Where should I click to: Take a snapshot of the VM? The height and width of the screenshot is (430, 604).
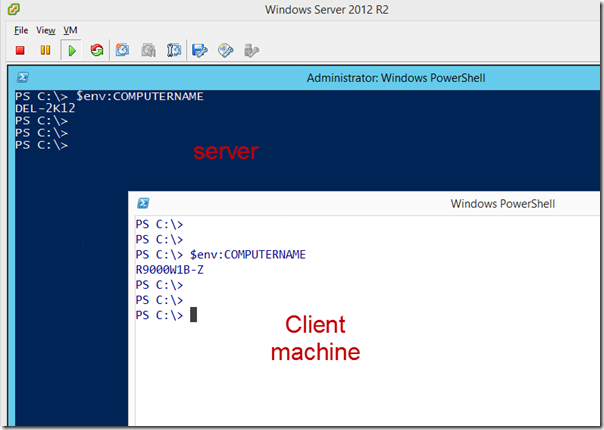pyautogui.click(x=122, y=50)
